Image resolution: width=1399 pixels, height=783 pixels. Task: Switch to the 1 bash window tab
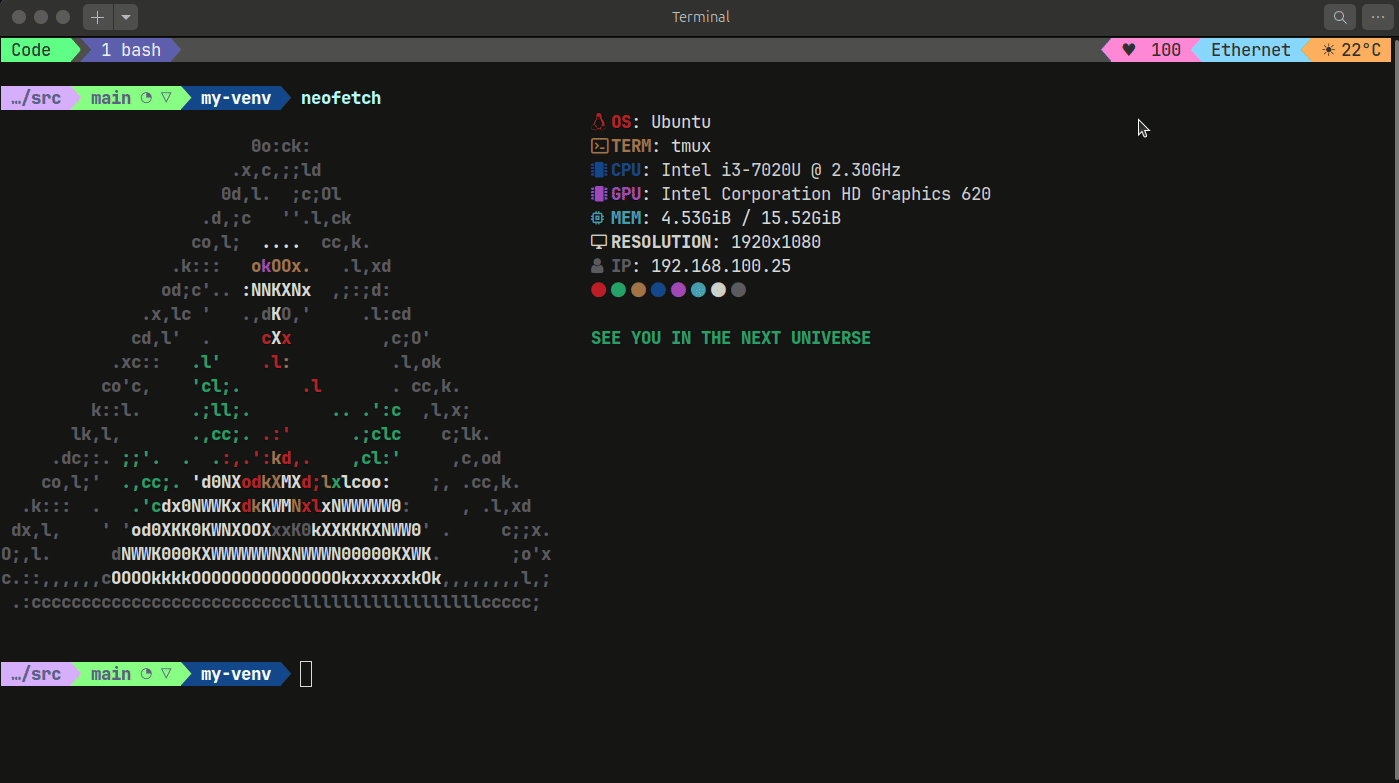coord(130,50)
